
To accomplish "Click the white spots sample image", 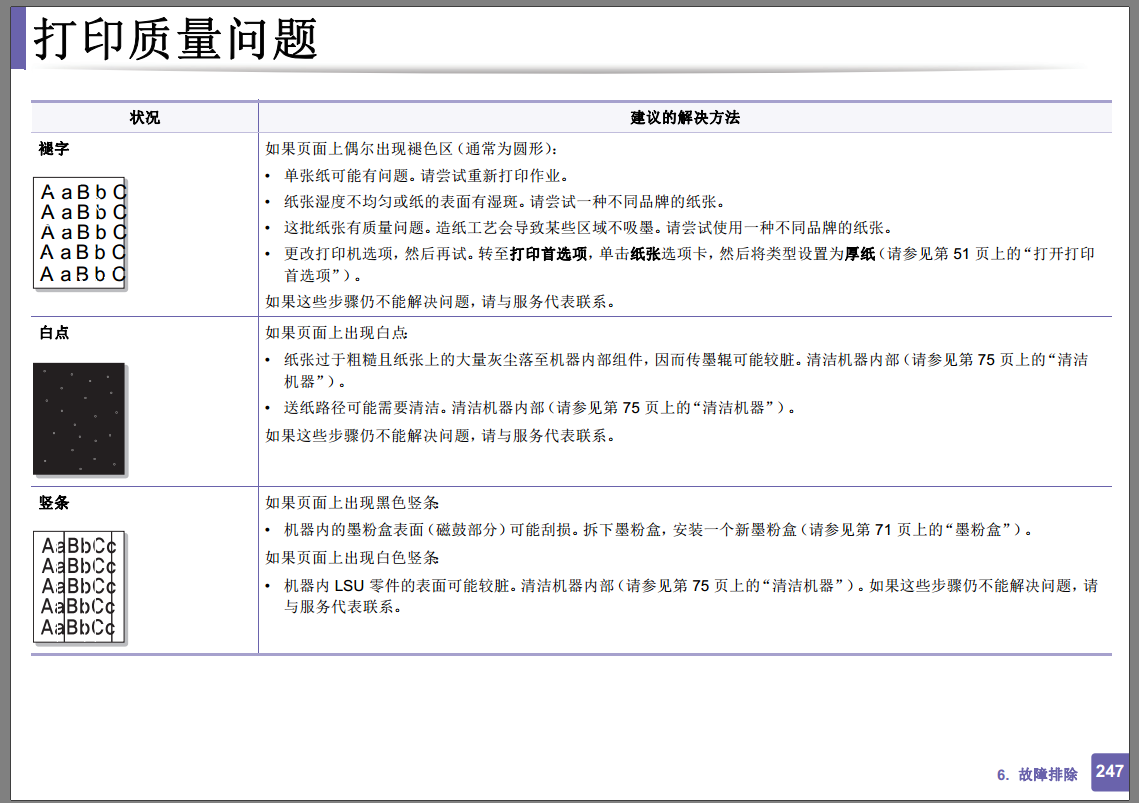I will coord(80,419).
